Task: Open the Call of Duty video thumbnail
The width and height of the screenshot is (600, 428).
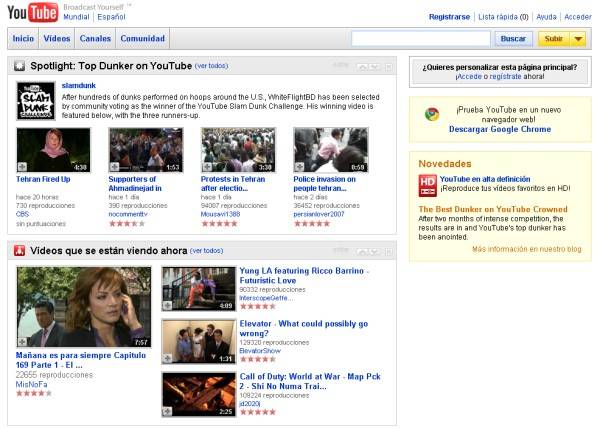Action: point(199,395)
